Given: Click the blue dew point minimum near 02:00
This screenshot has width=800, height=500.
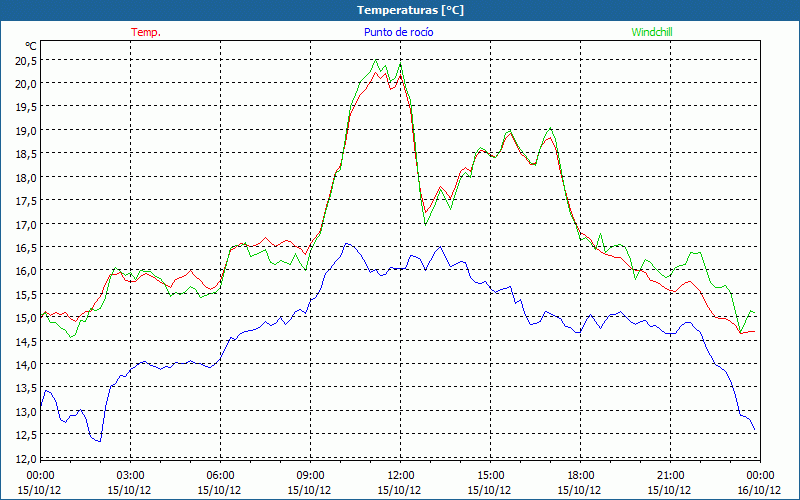Looking at the screenshot, I should (100, 441).
